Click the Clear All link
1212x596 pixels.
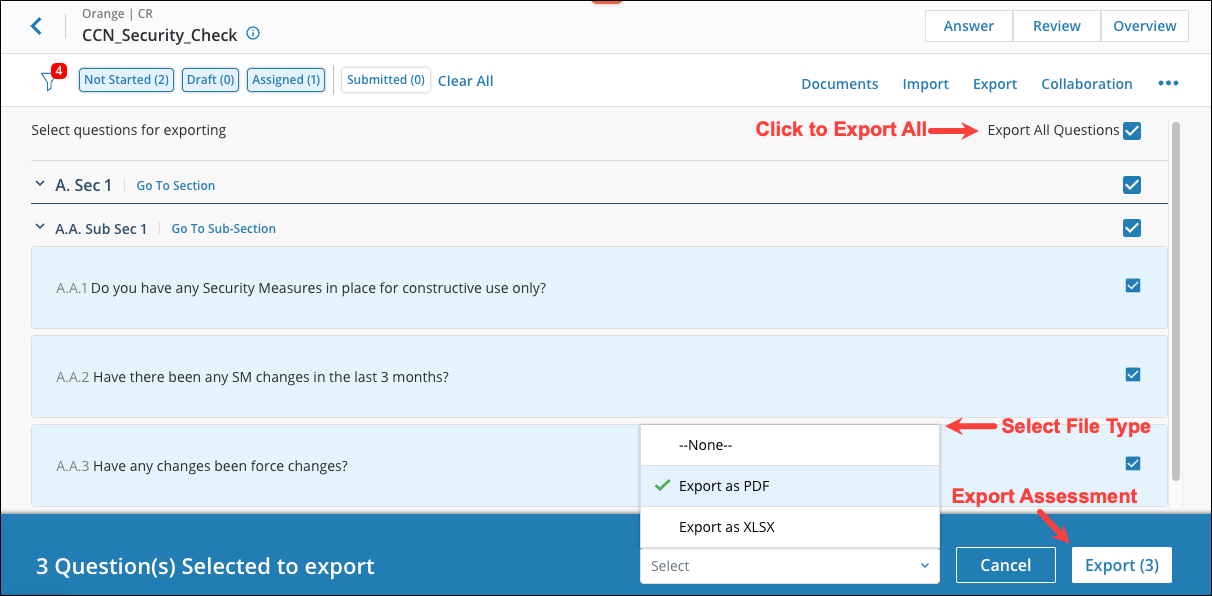(465, 80)
